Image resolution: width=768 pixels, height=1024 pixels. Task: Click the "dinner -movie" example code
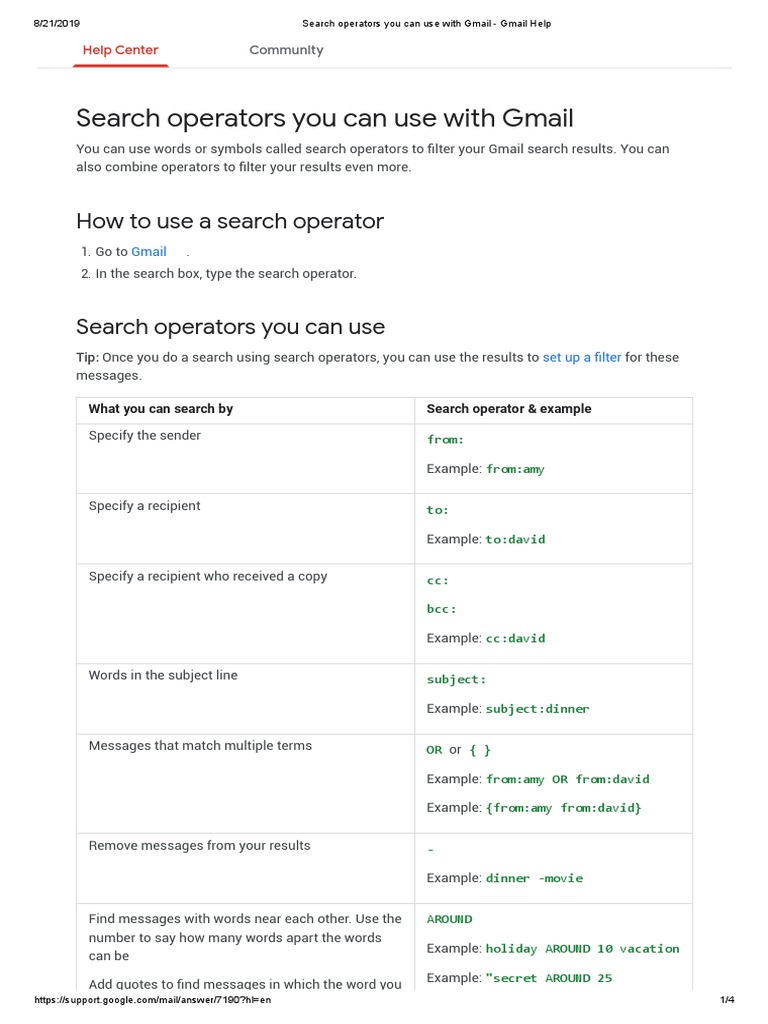[534, 878]
